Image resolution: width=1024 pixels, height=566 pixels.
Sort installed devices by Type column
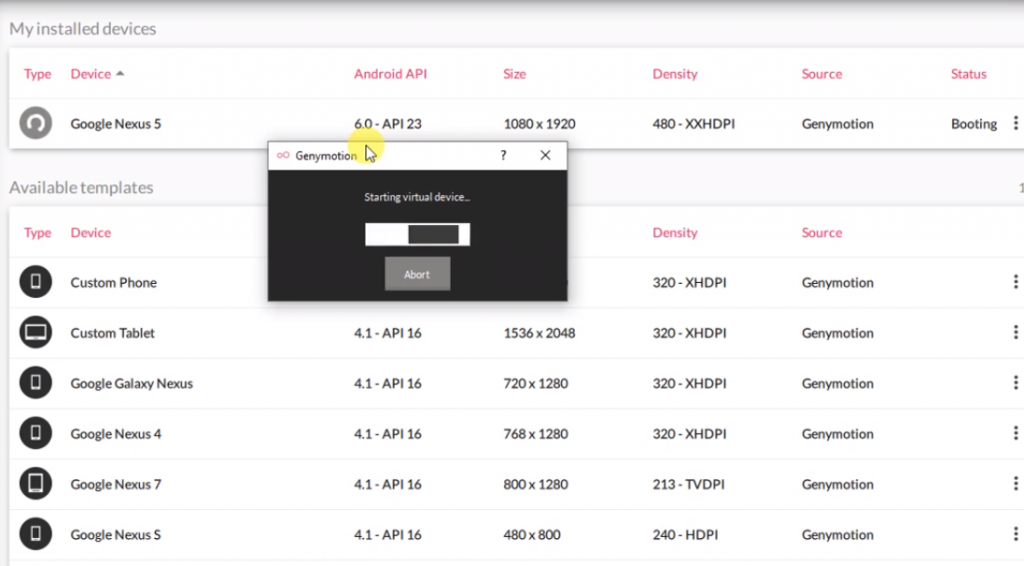pyautogui.click(x=37, y=74)
